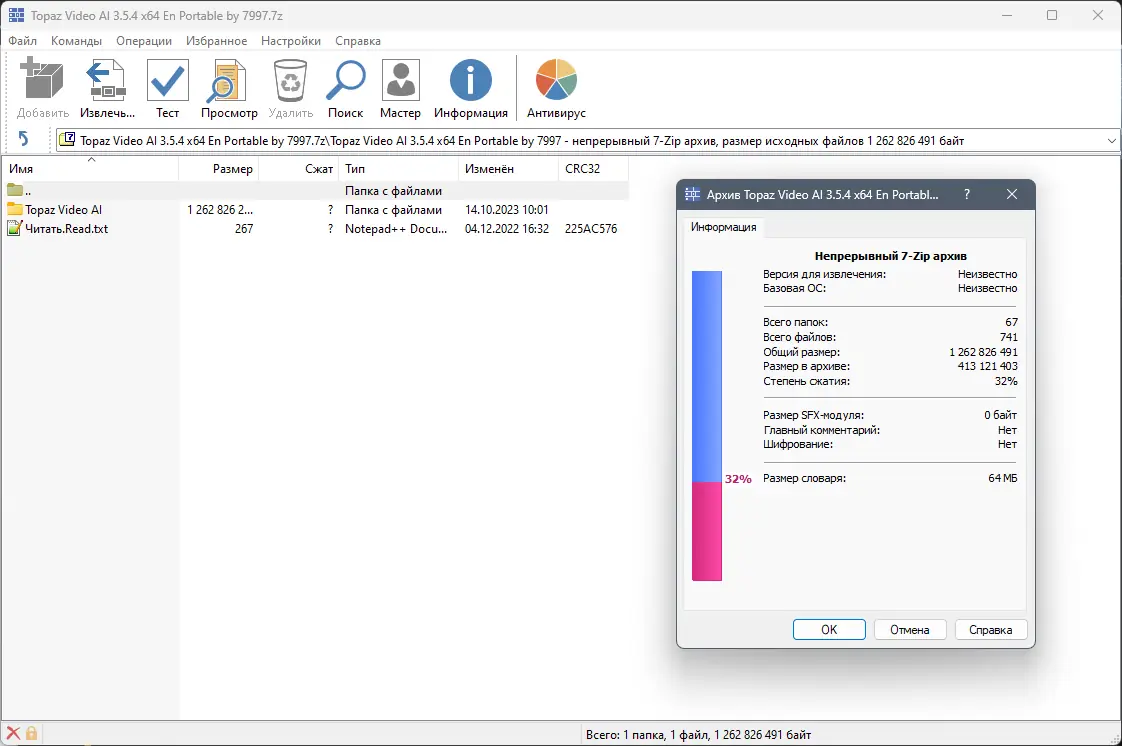Open the Мастер wizard icon
This screenshot has width=1122, height=746.
click(x=400, y=80)
